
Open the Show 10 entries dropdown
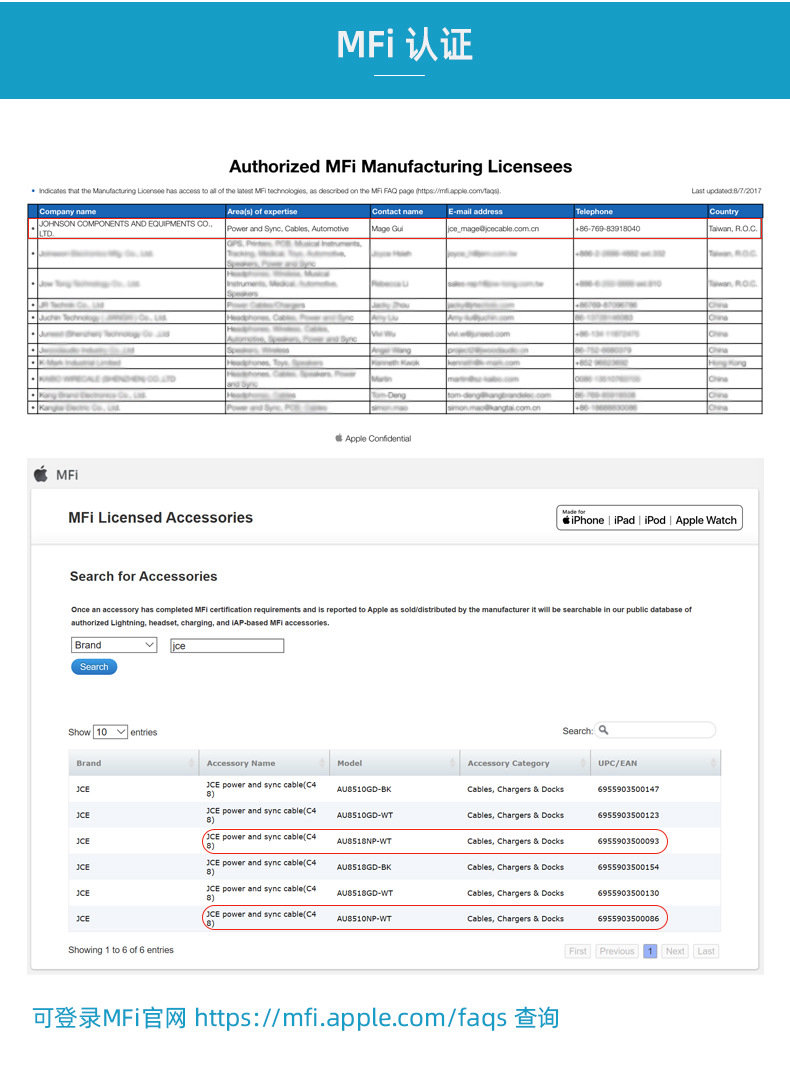click(110, 732)
